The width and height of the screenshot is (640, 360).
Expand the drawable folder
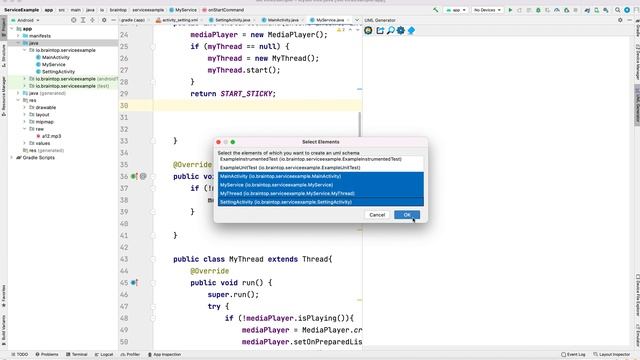click(x=25, y=107)
